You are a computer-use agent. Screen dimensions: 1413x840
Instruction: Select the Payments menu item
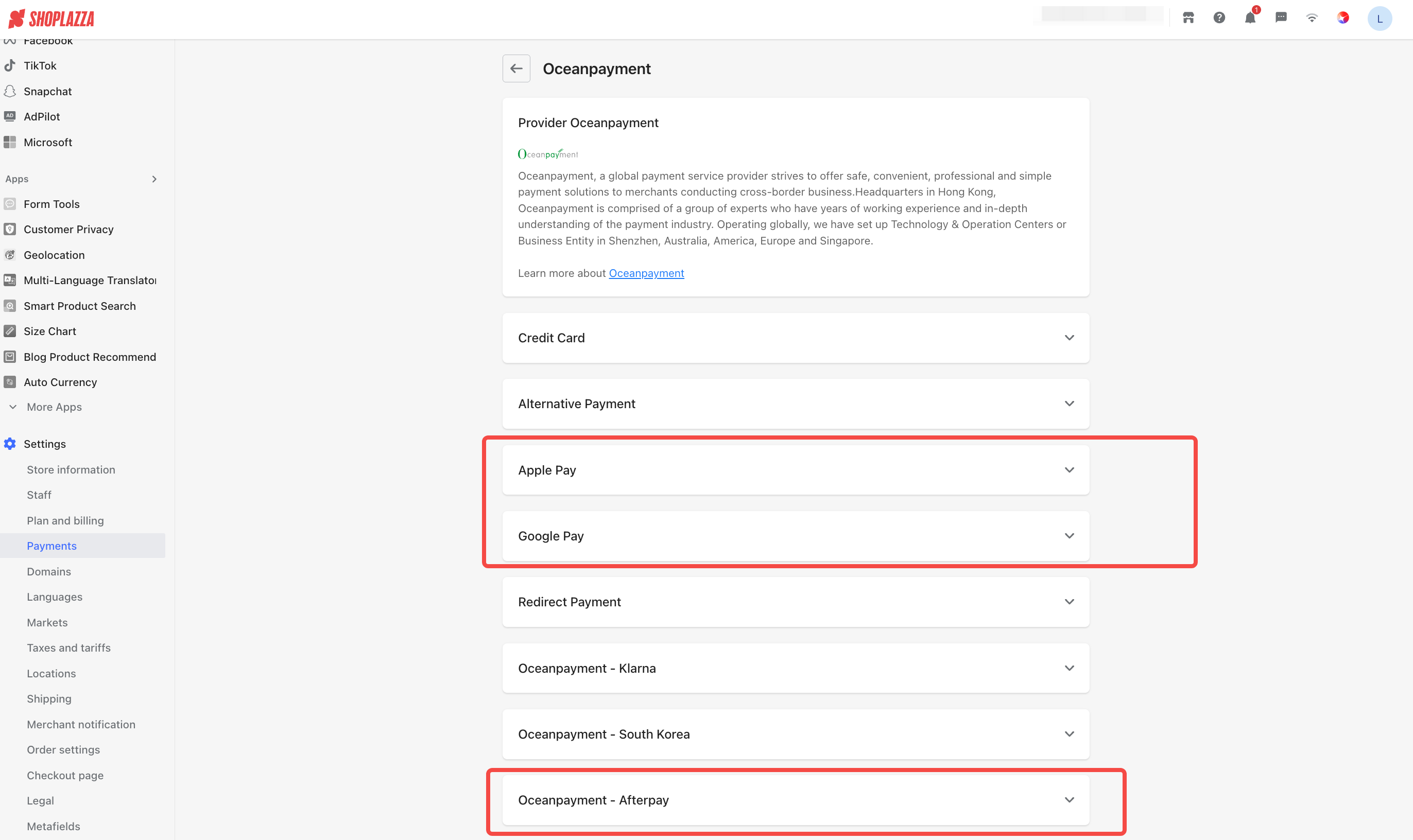(83, 546)
